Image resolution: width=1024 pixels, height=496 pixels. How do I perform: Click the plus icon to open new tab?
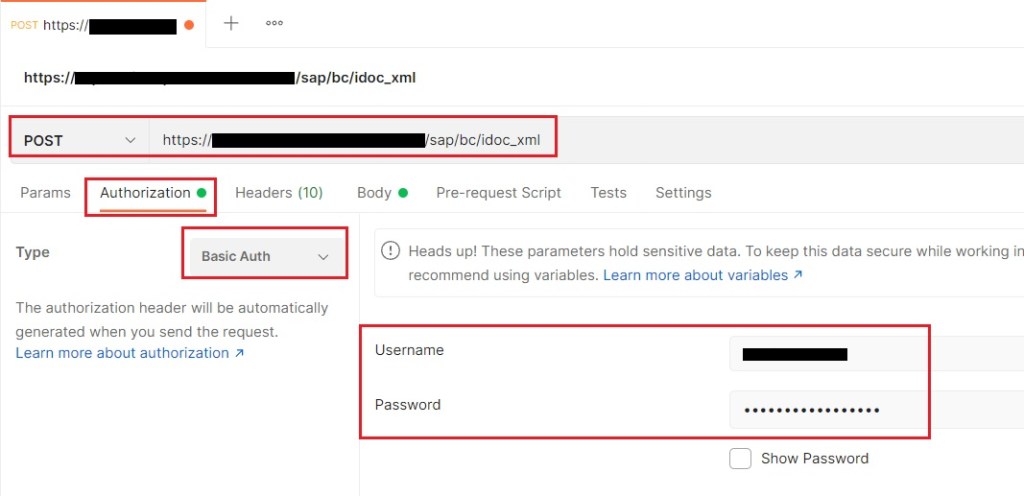coord(231,23)
